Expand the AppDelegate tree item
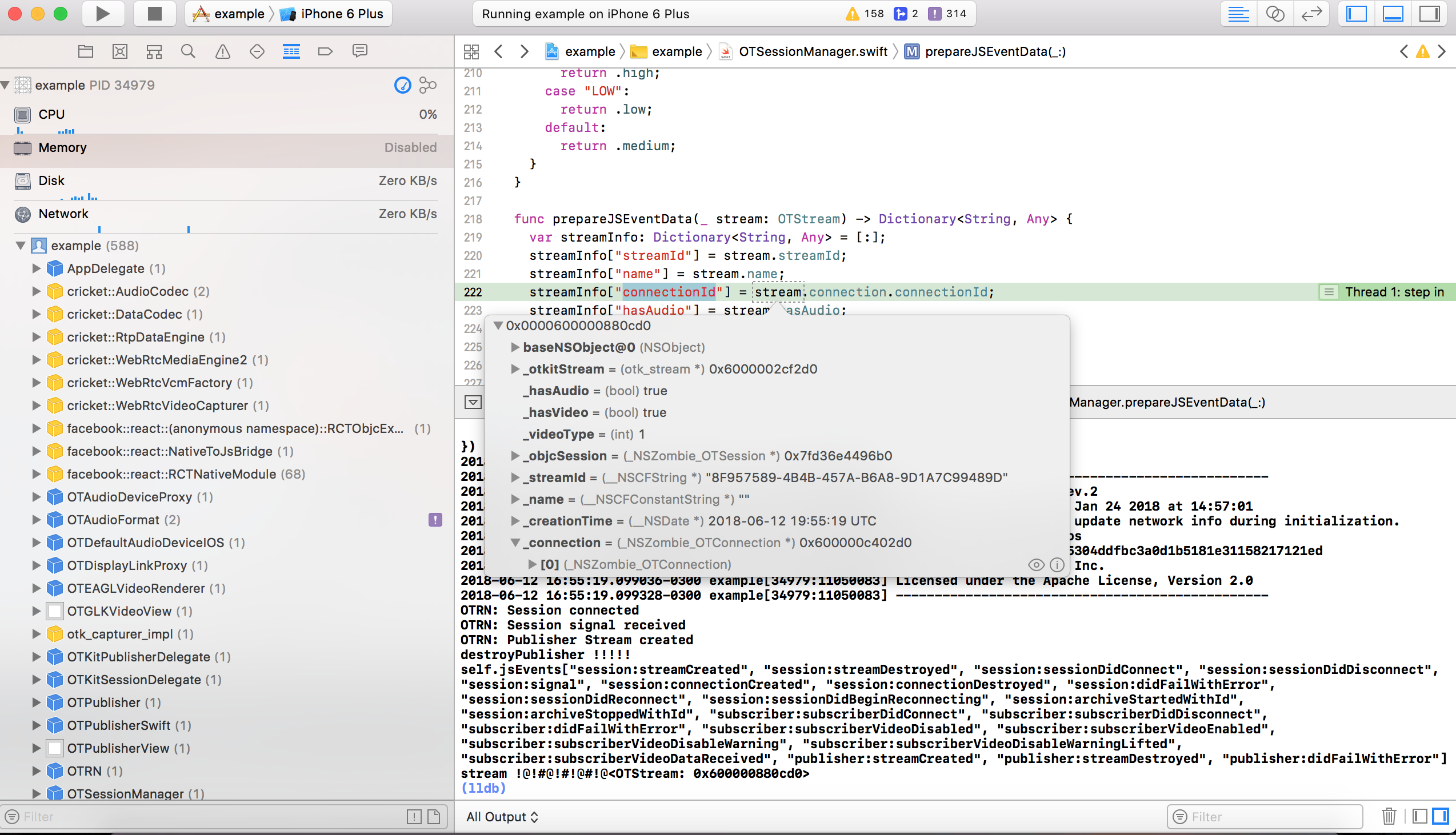Image resolution: width=1456 pixels, height=835 pixels. tap(37, 268)
